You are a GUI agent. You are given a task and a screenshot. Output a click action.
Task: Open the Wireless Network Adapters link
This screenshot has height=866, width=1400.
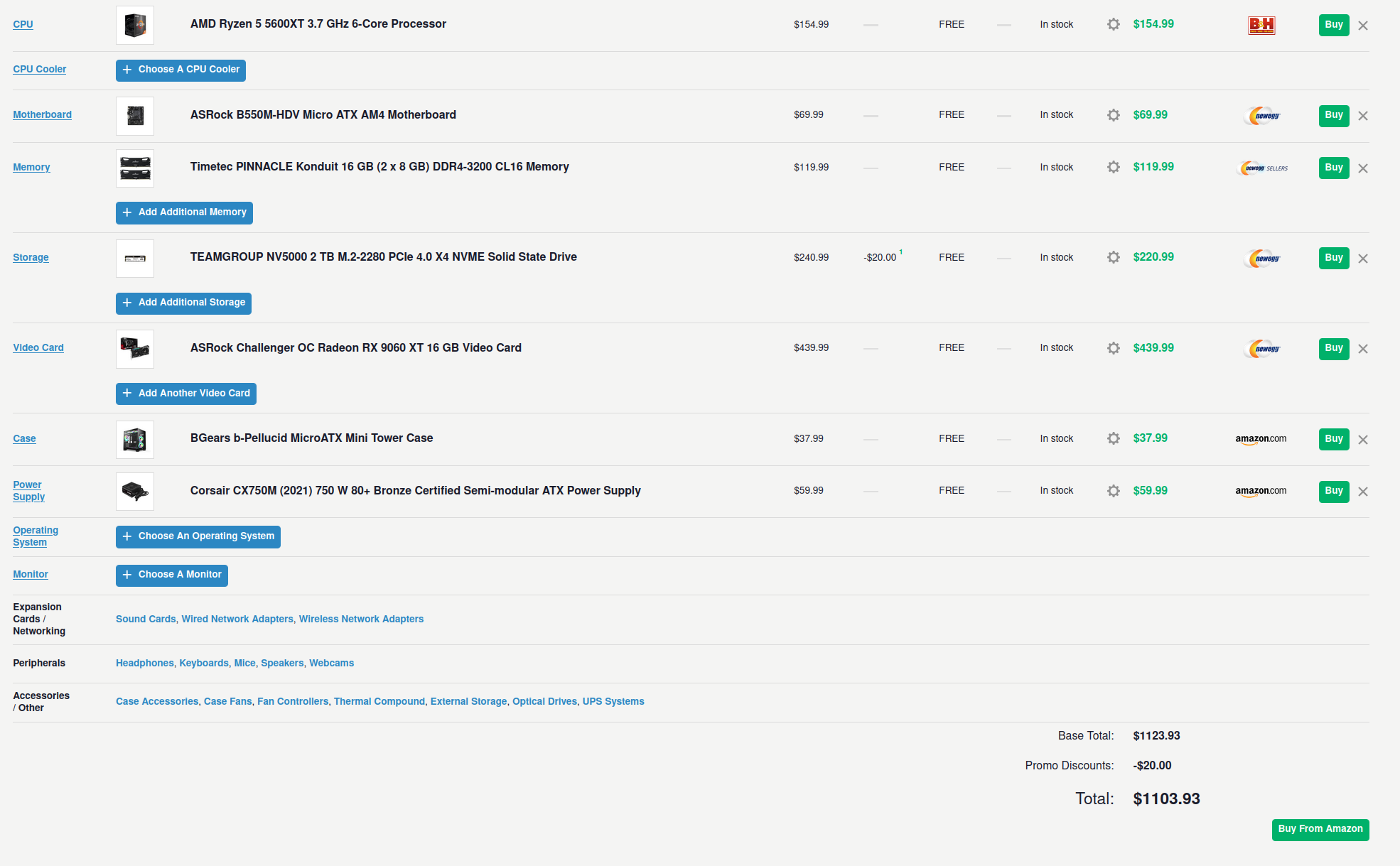click(361, 619)
